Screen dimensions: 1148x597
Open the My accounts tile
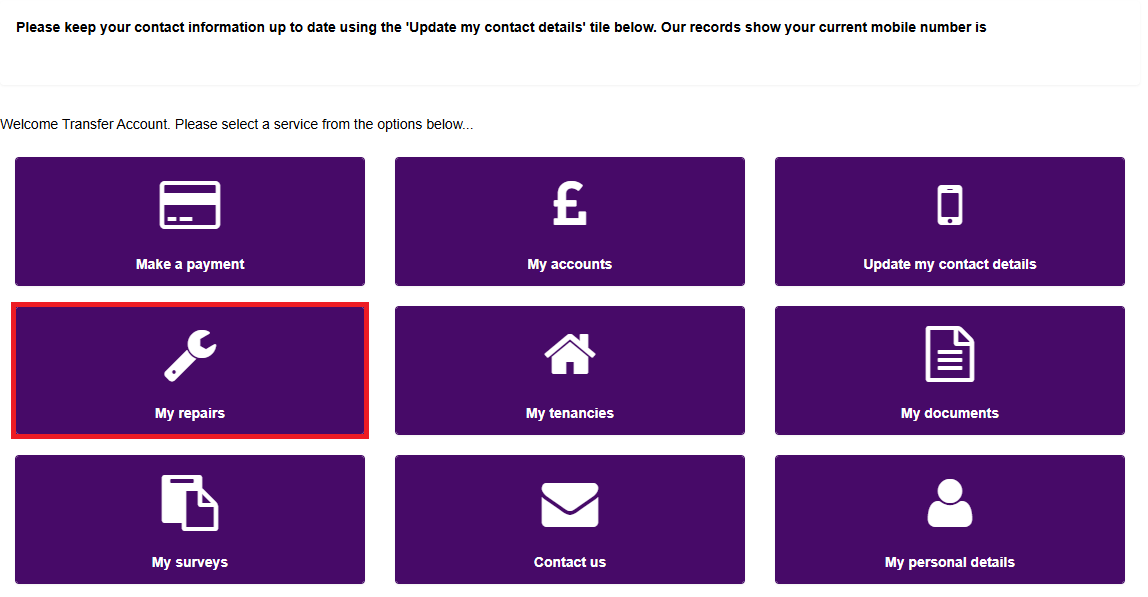click(x=570, y=221)
